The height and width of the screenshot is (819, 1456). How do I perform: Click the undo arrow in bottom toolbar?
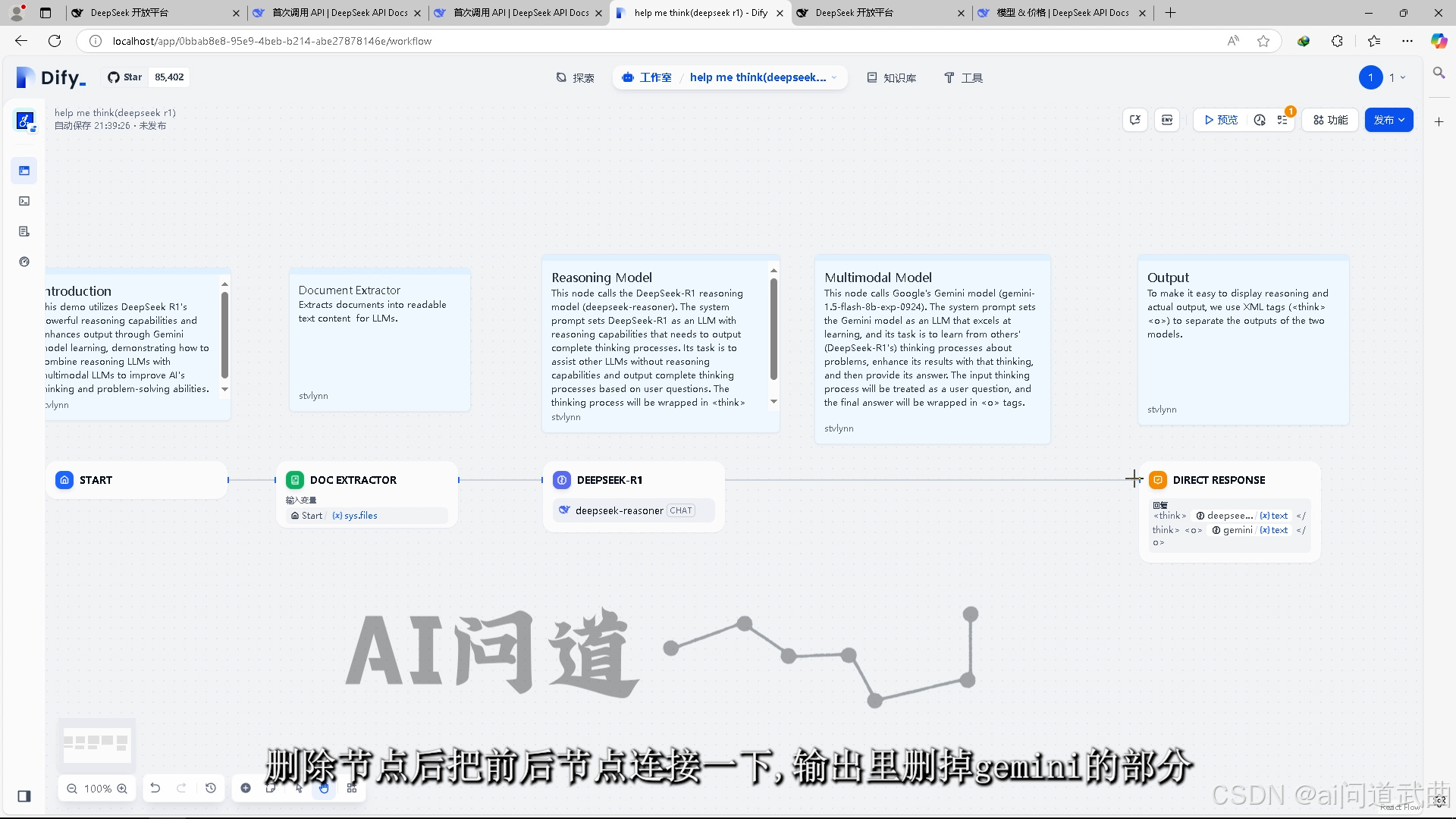click(155, 789)
